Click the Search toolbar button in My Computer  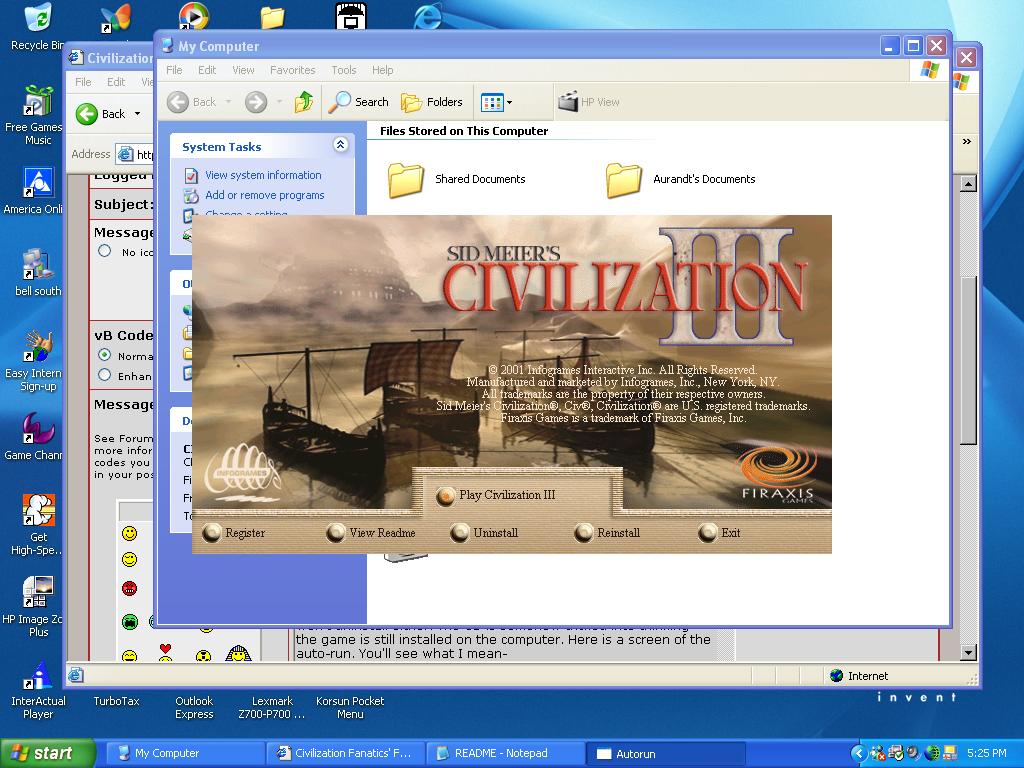point(358,102)
